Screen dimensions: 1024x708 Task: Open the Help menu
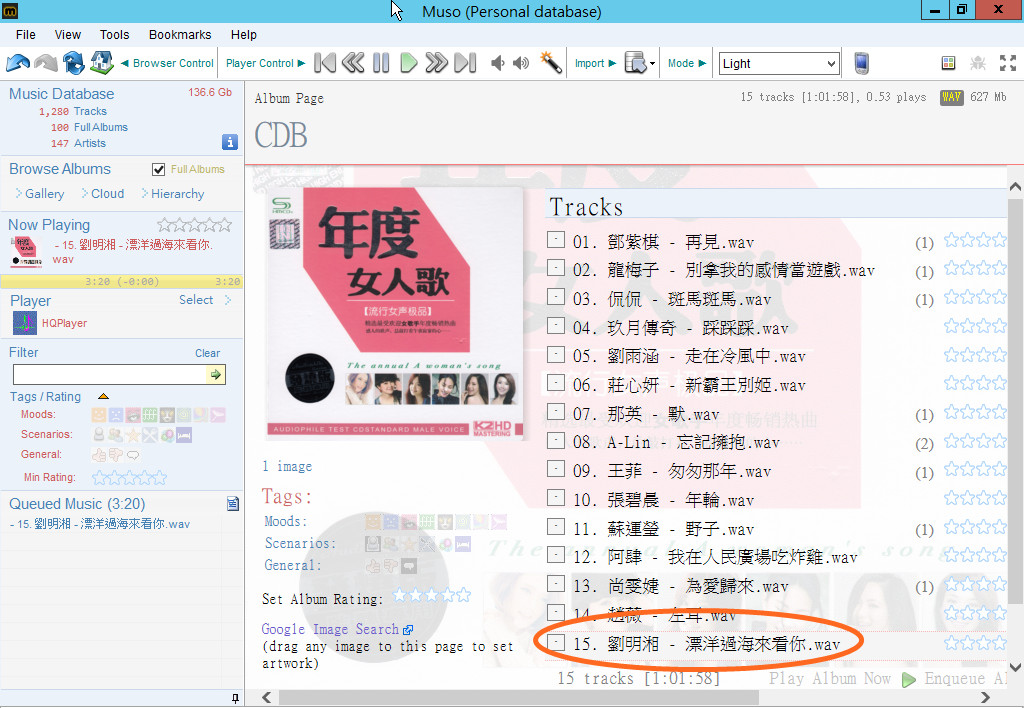pos(244,35)
